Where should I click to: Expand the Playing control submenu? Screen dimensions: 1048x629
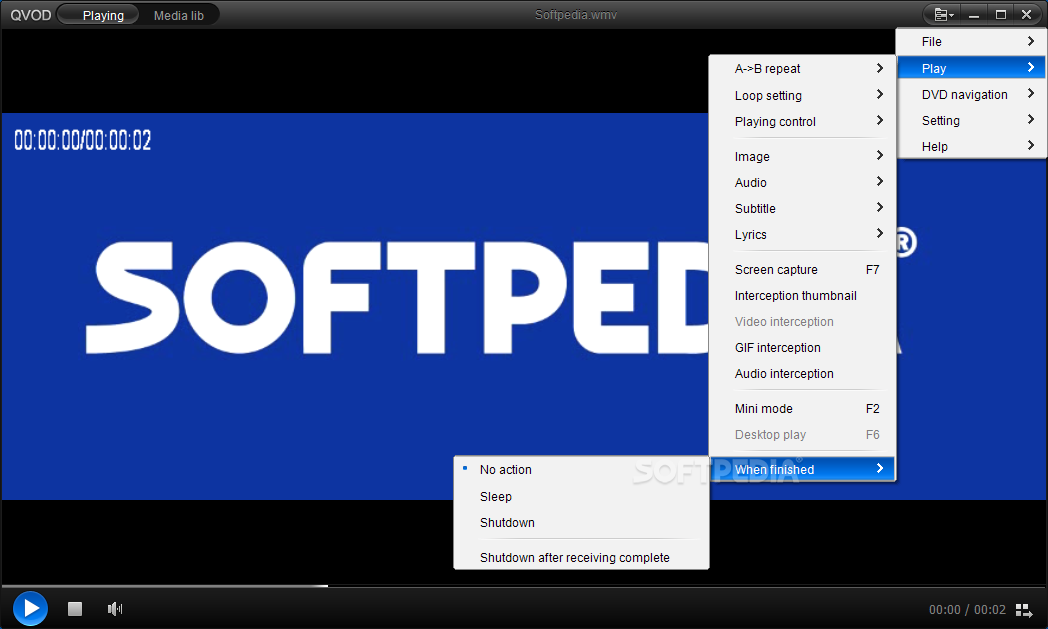point(802,122)
